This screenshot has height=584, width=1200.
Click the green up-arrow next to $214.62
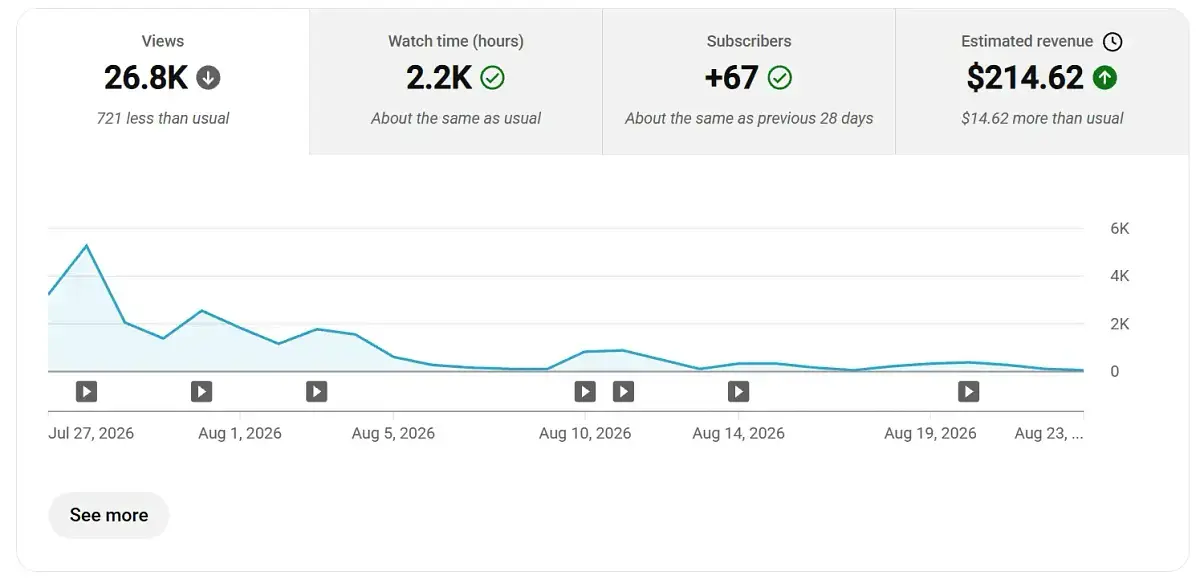click(x=1105, y=77)
